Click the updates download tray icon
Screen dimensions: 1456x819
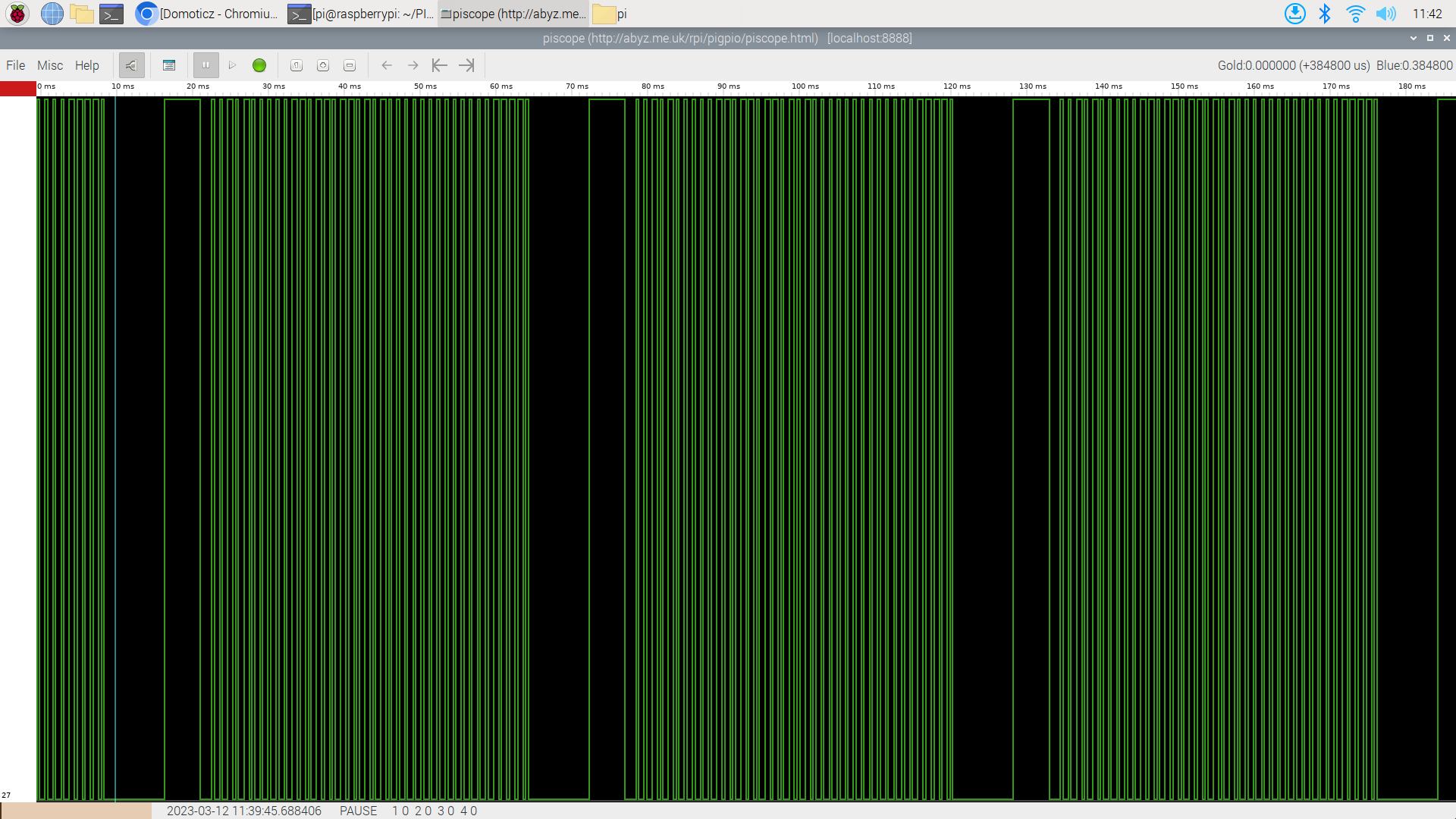click(1295, 14)
